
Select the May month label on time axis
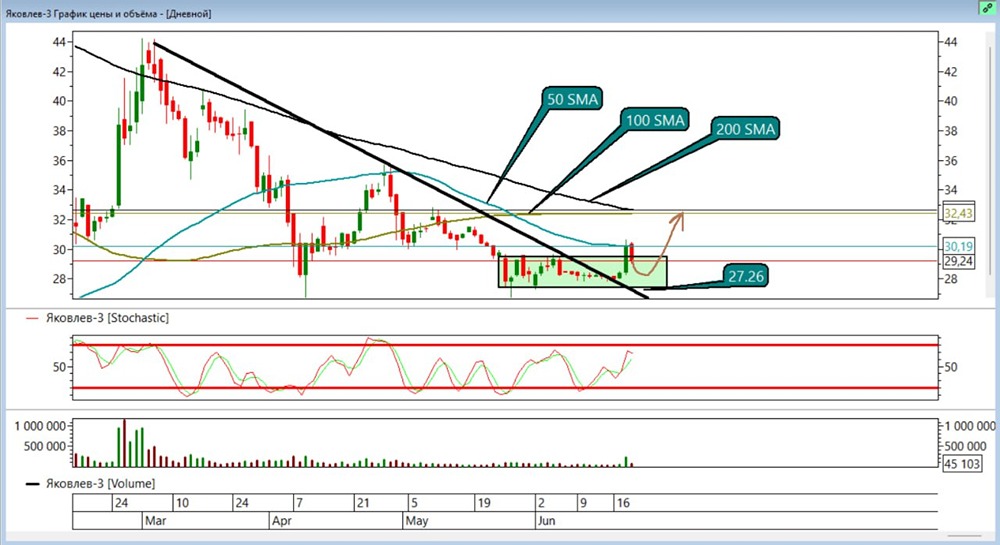(416, 521)
